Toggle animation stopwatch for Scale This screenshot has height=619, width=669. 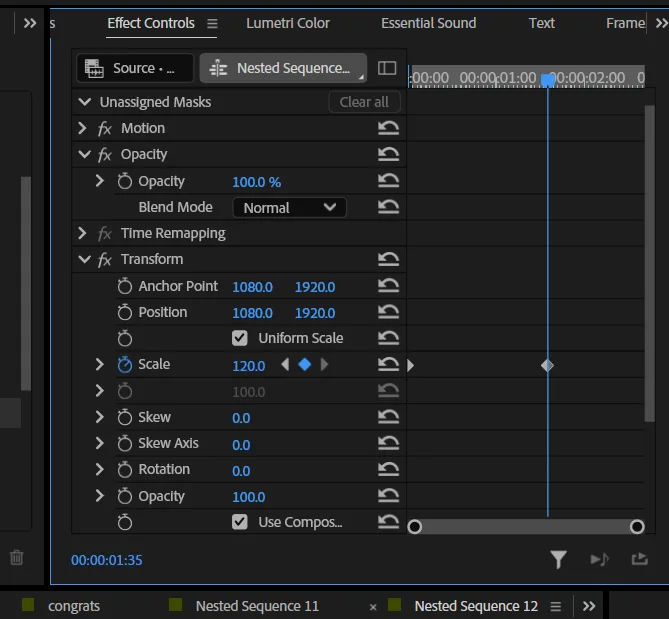125,365
